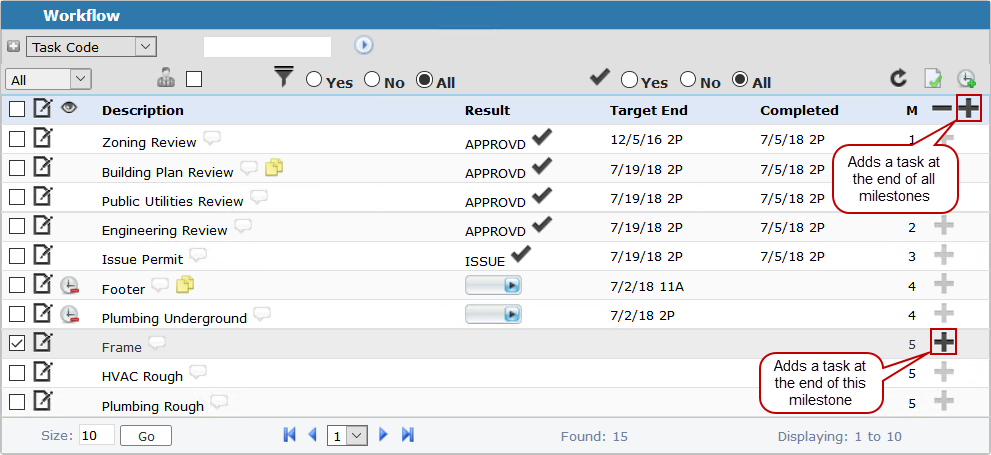The height and width of the screenshot is (455, 991).
Task: Click clock icon on Plumbing Underground row
Action: click(69, 314)
